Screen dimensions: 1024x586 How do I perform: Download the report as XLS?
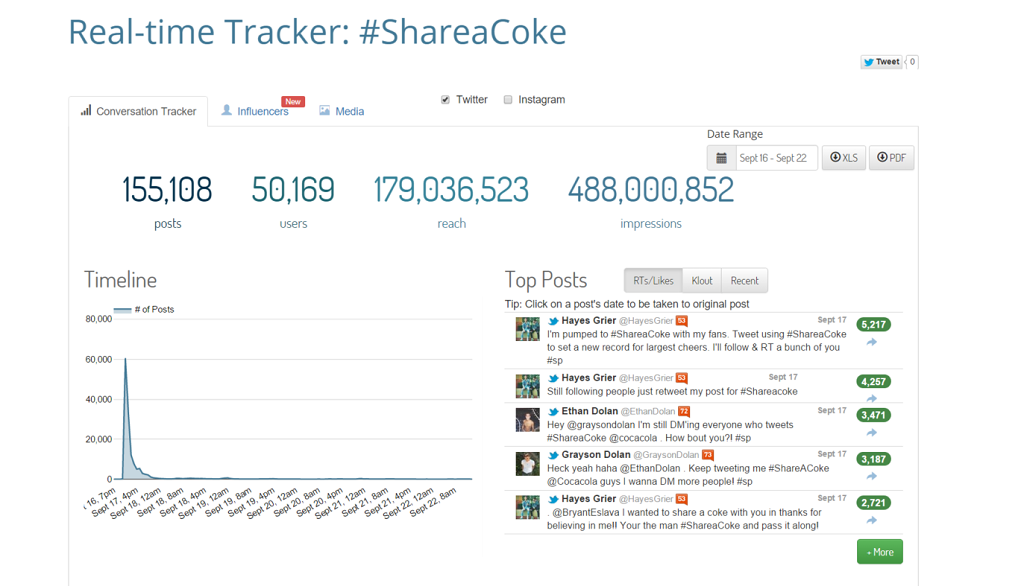(x=844, y=158)
